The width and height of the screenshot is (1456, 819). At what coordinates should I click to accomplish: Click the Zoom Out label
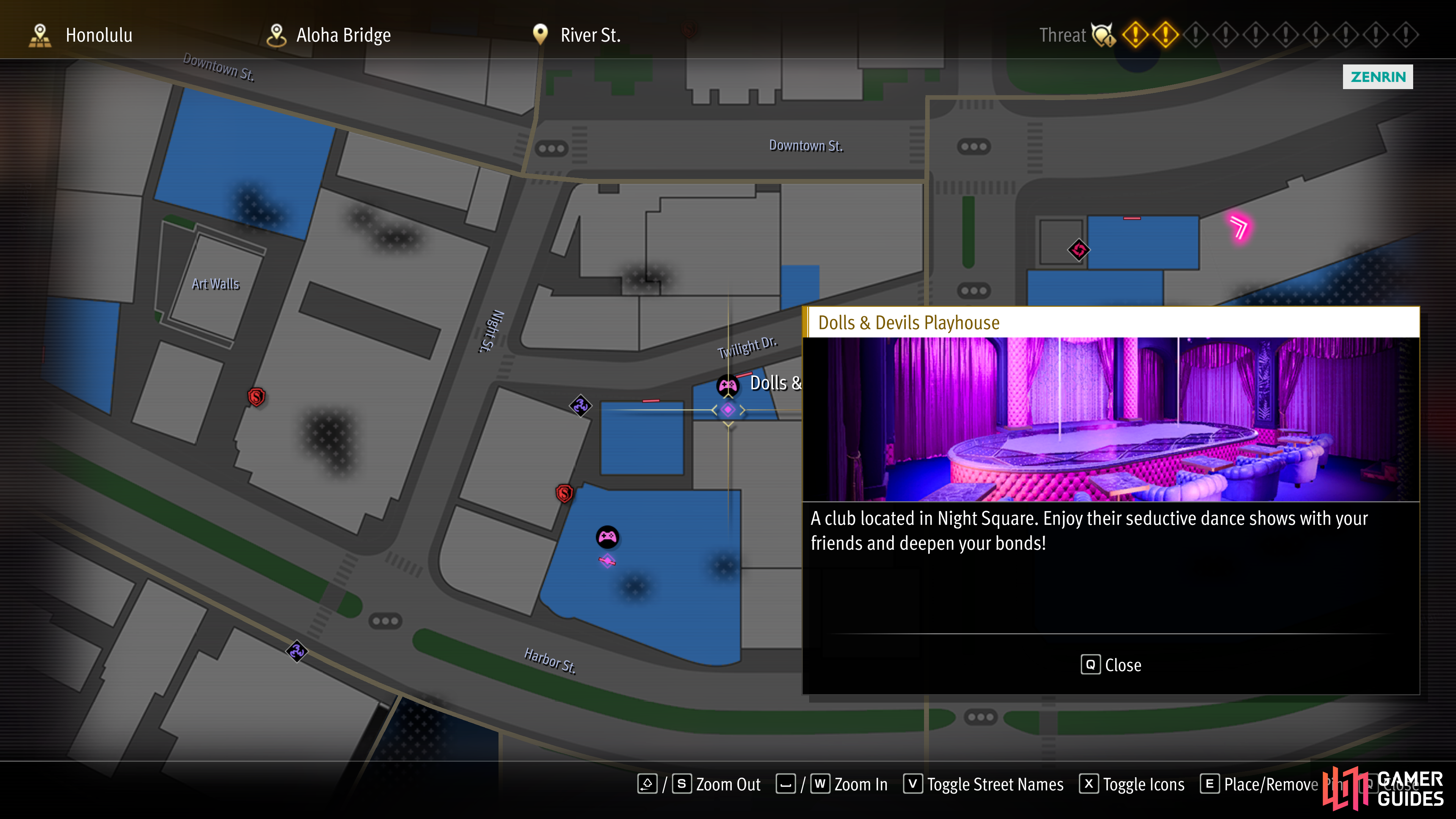[x=728, y=784]
